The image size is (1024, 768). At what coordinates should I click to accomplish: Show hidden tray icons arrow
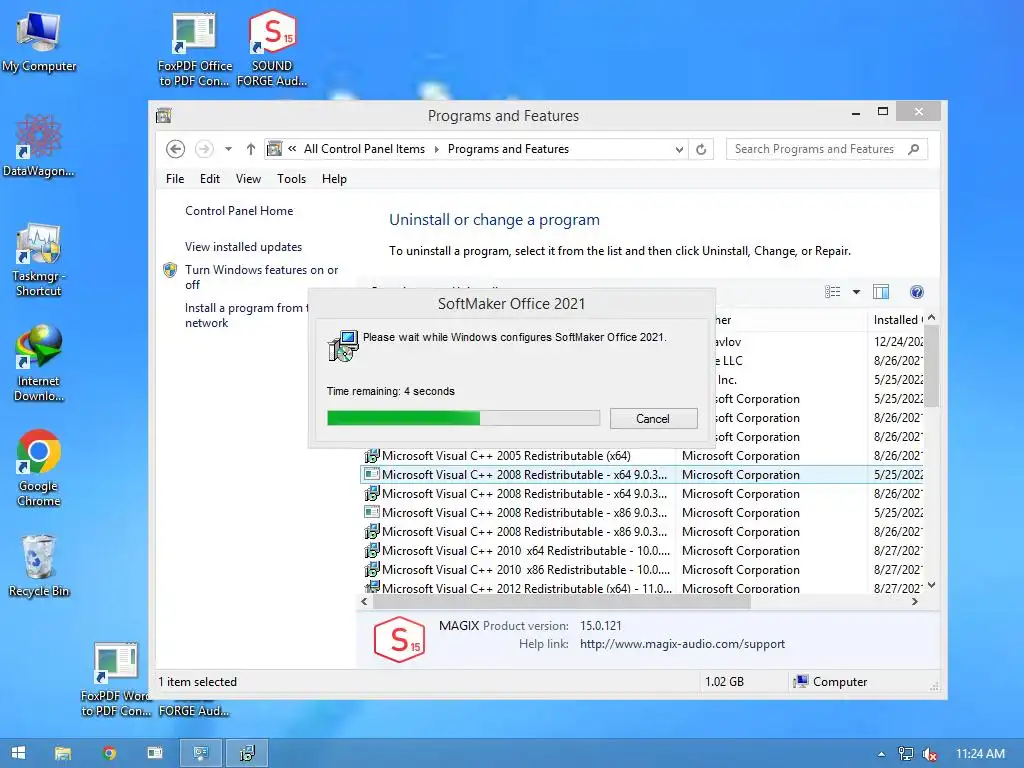pyautogui.click(x=881, y=754)
